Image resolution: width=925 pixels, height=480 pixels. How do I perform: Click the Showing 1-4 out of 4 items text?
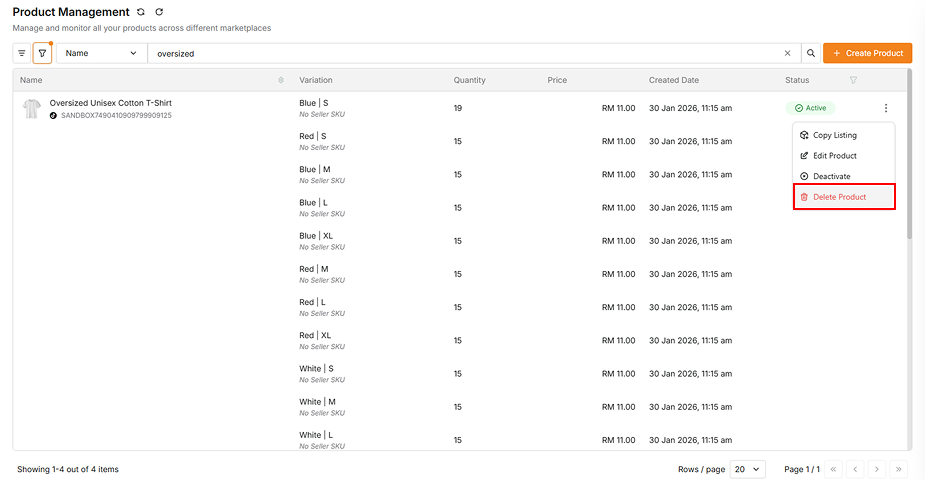click(x=68, y=469)
